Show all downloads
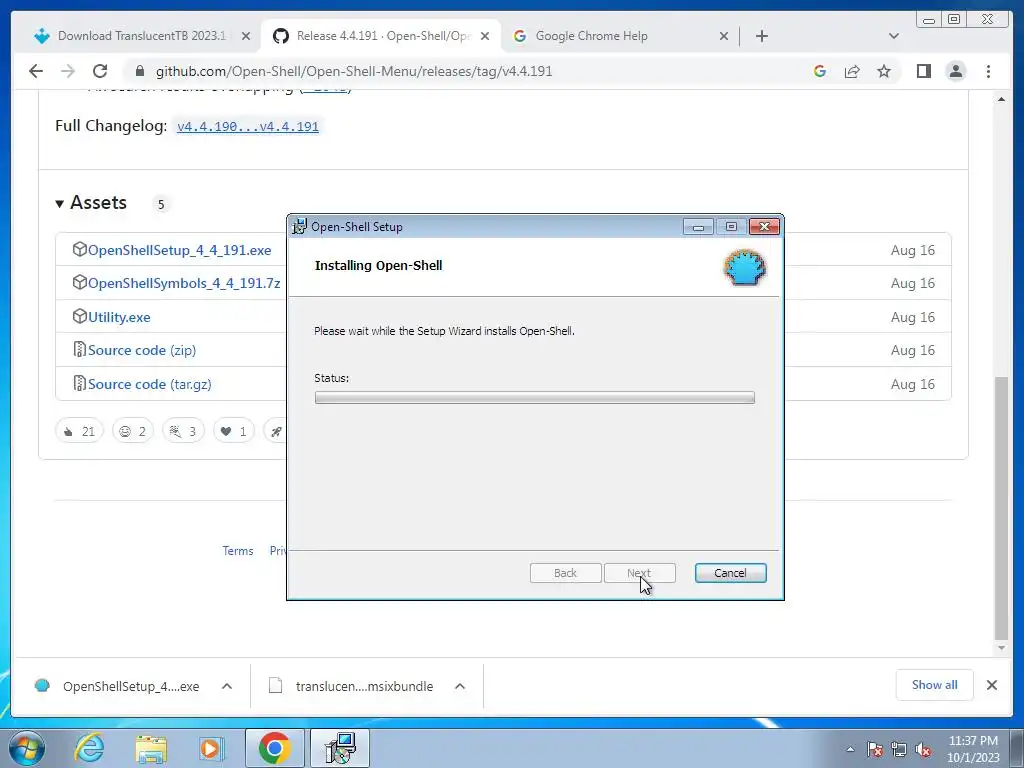The image size is (1024, 768). [x=935, y=685]
